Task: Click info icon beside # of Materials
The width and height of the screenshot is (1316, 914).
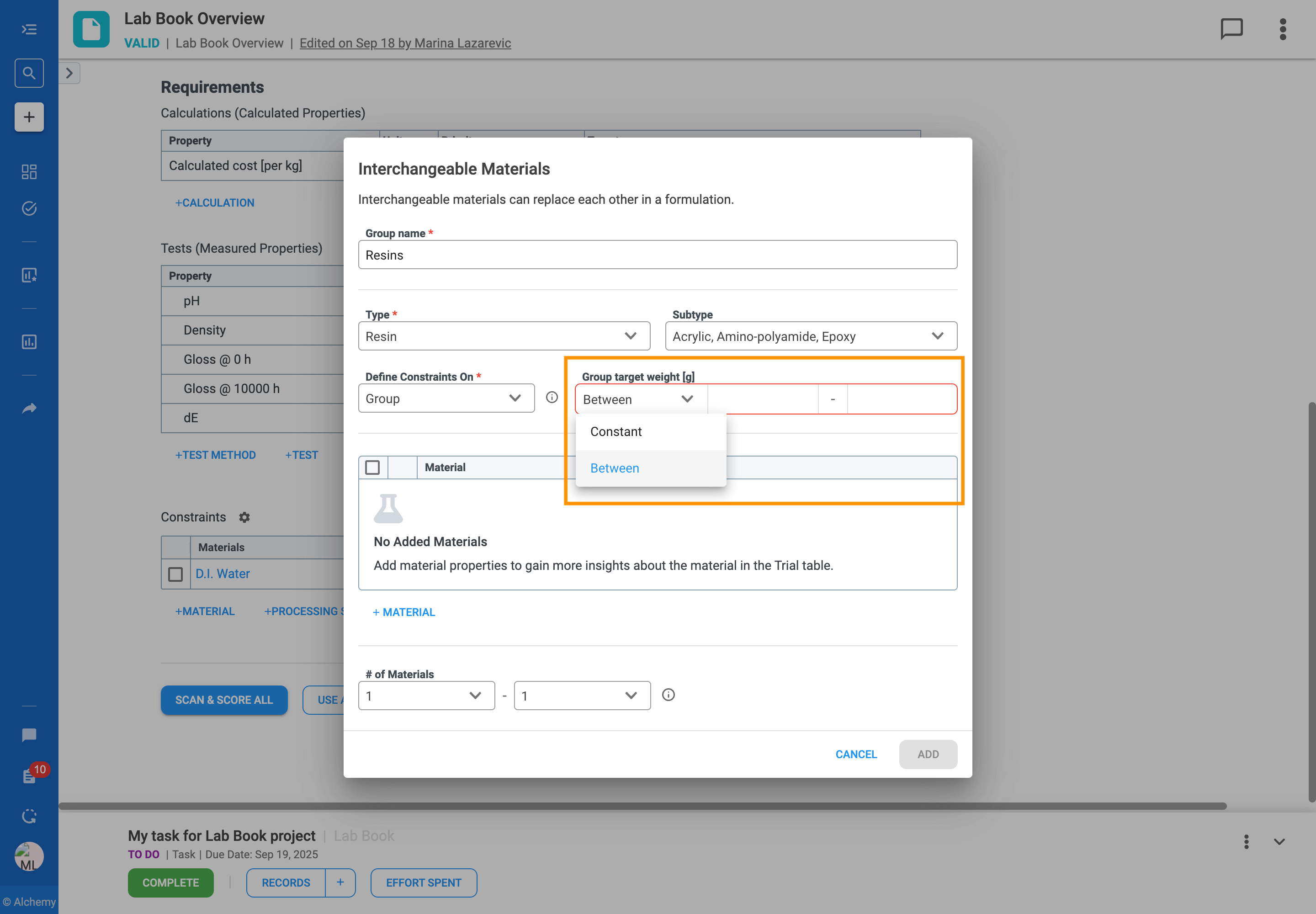Action: pyautogui.click(x=669, y=695)
